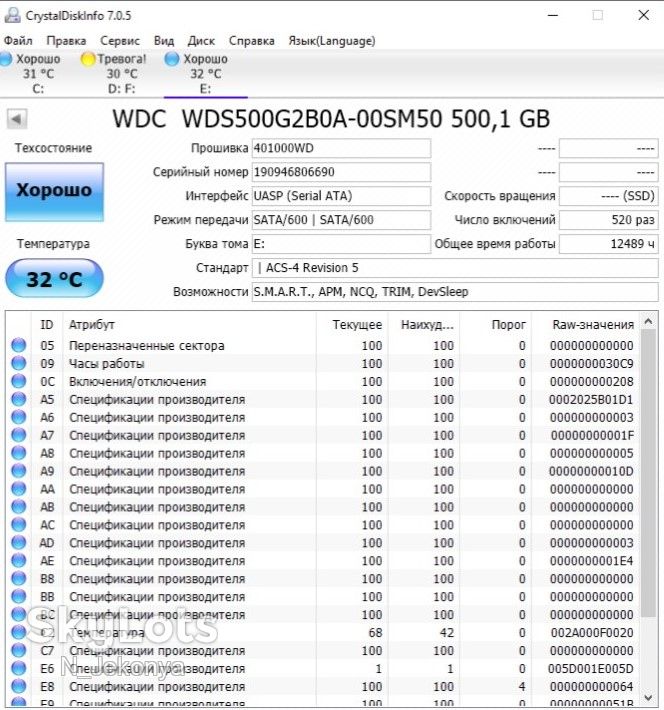
Task: Click status icon for attribute BB
Action: pos(19,596)
